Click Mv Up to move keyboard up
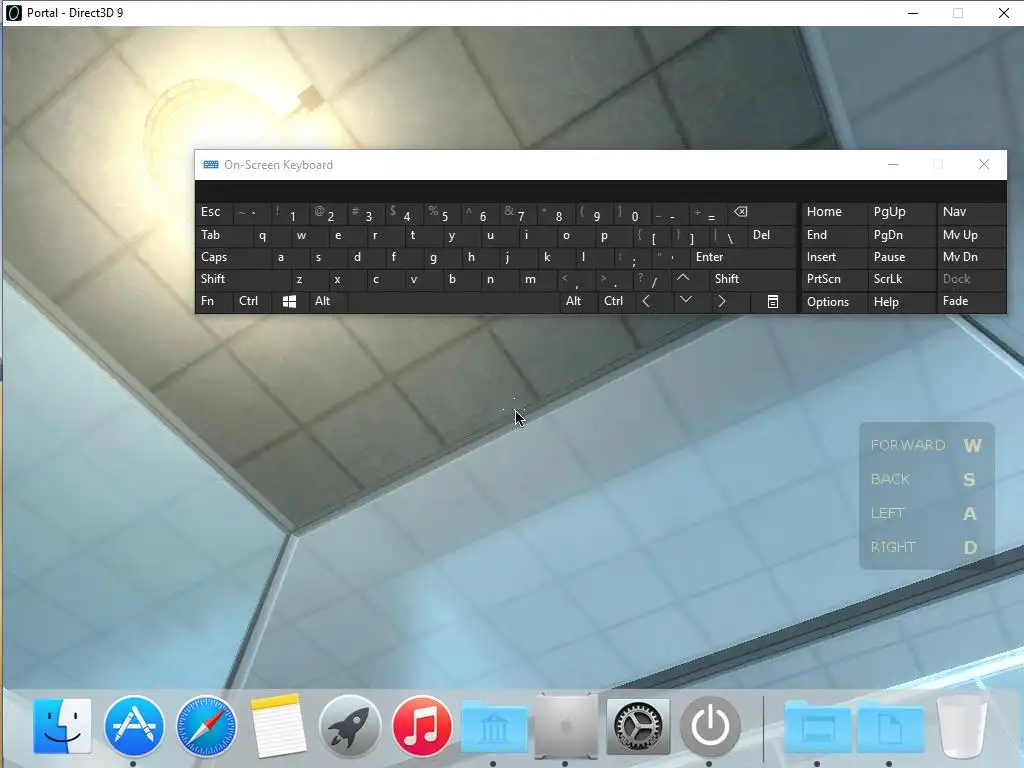This screenshot has height=768, width=1024. point(971,235)
